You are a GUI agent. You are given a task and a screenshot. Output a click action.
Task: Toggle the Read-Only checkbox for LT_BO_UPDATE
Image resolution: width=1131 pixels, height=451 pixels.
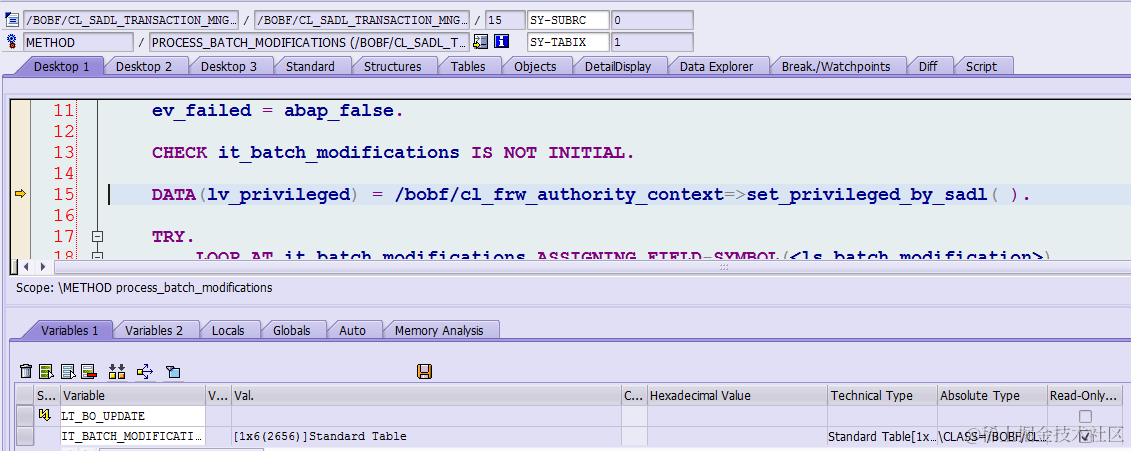coord(1085,416)
